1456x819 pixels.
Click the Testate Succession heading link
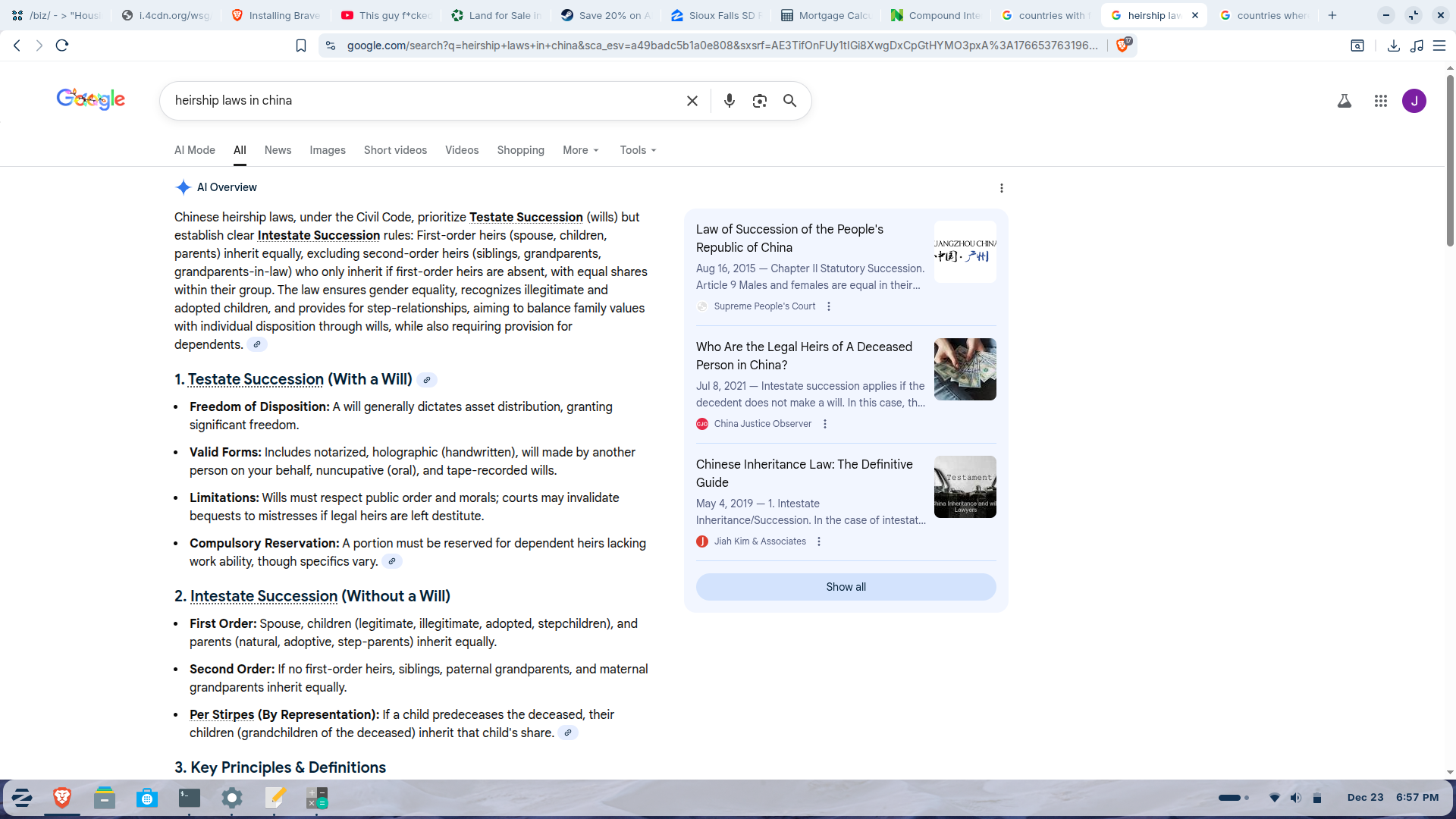(x=256, y=379)
